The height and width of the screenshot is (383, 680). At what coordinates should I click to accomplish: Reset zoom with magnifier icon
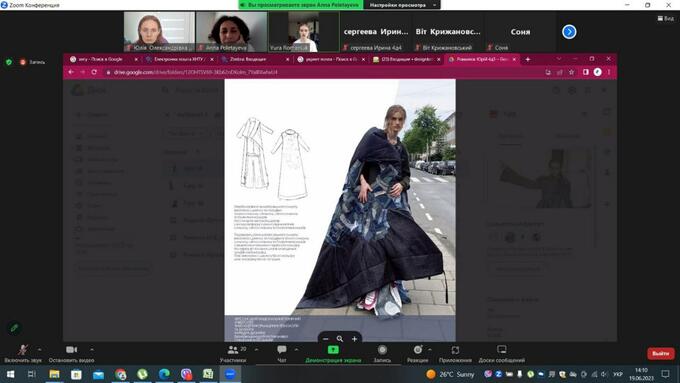(340, 339)
